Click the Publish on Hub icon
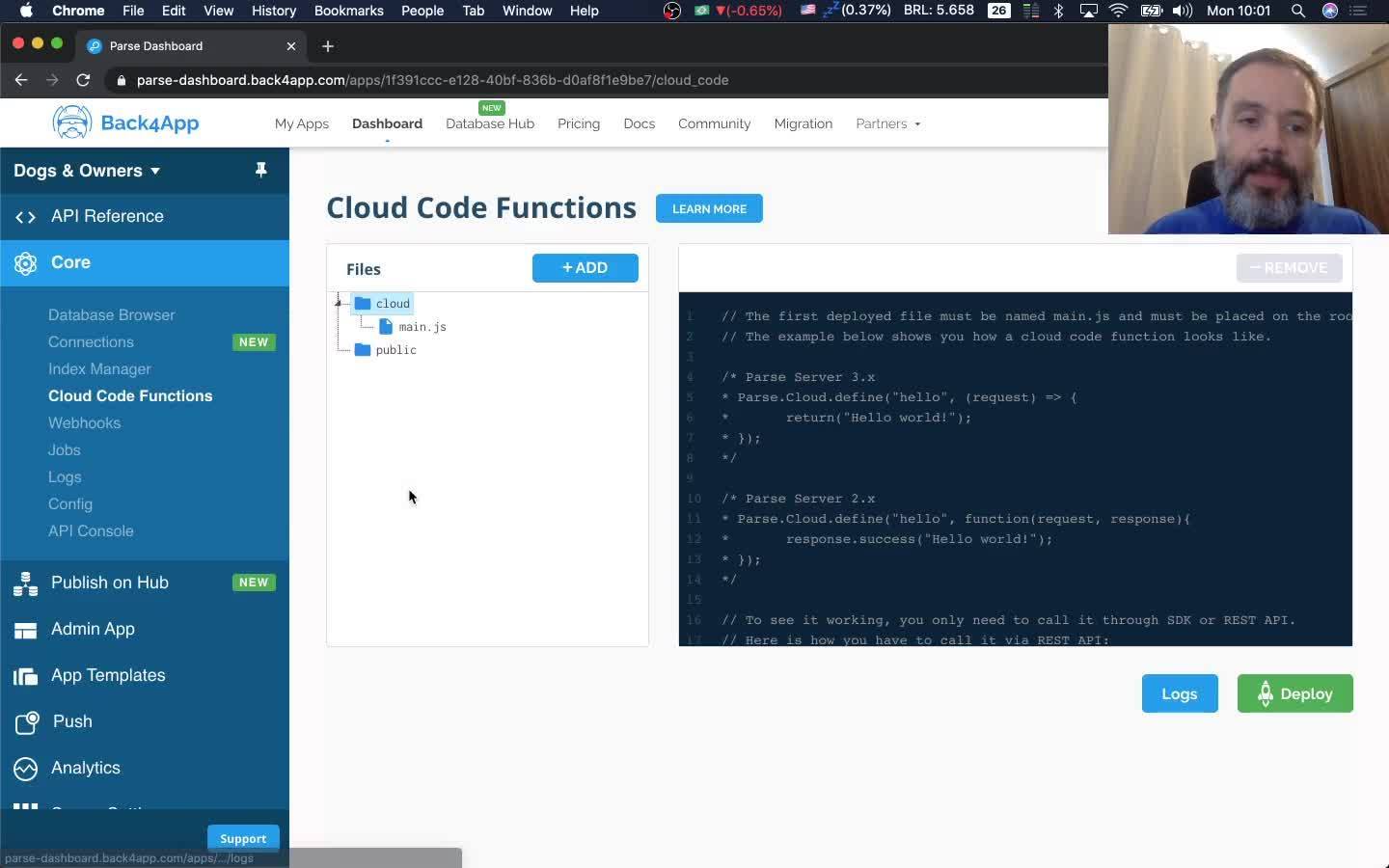The image size is (1389, 868). (x=26, y=583)
